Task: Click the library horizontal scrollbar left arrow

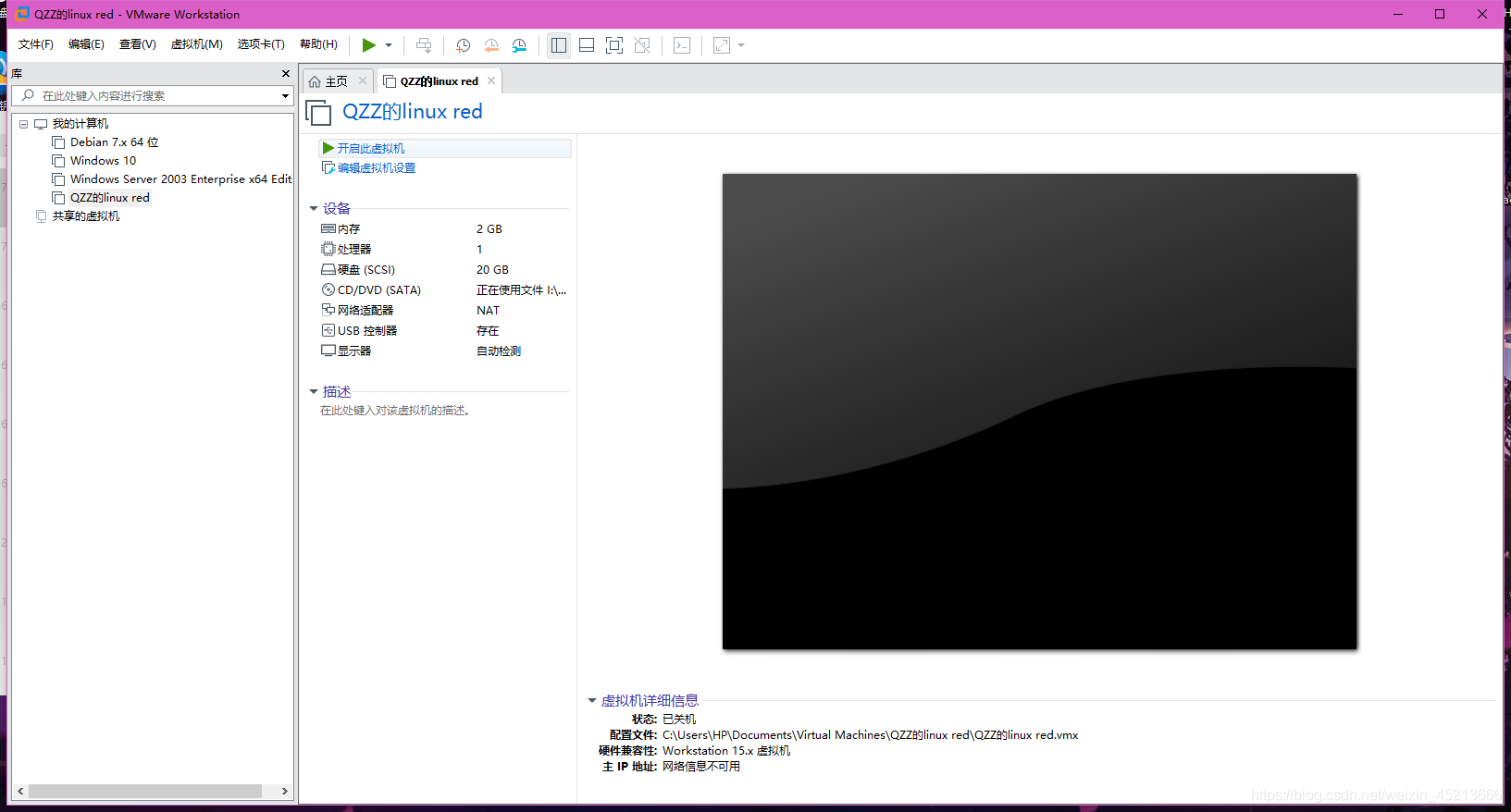Action: tap(20, 792)
